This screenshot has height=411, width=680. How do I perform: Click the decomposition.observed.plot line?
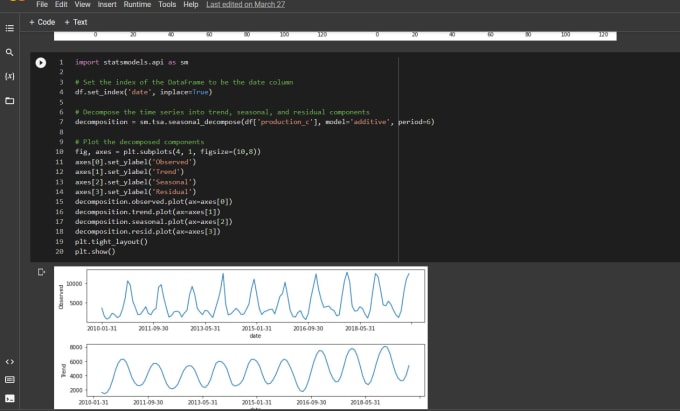[154, 202]
